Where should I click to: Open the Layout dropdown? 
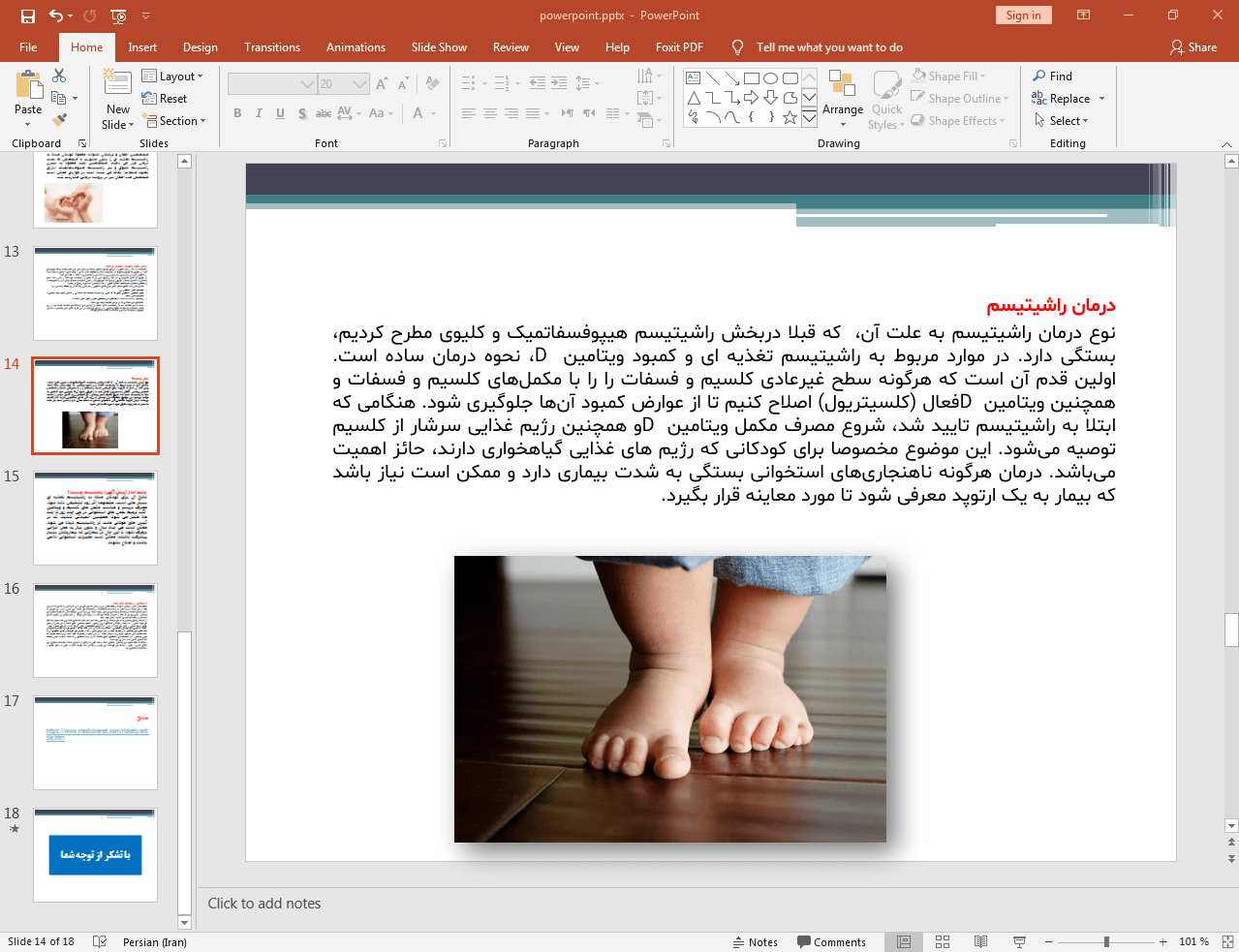172,77
